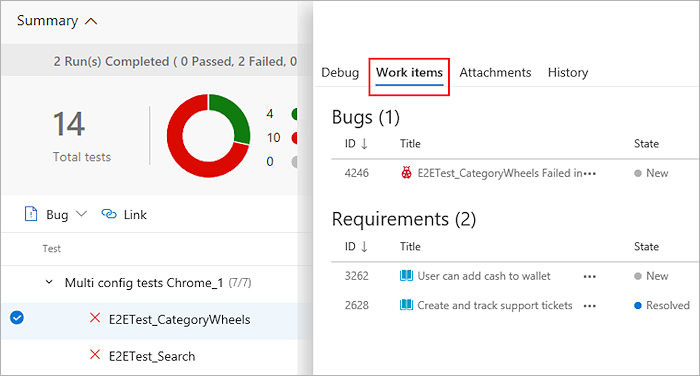Click failed X icon for E2ETest_Search

point(95,355)
